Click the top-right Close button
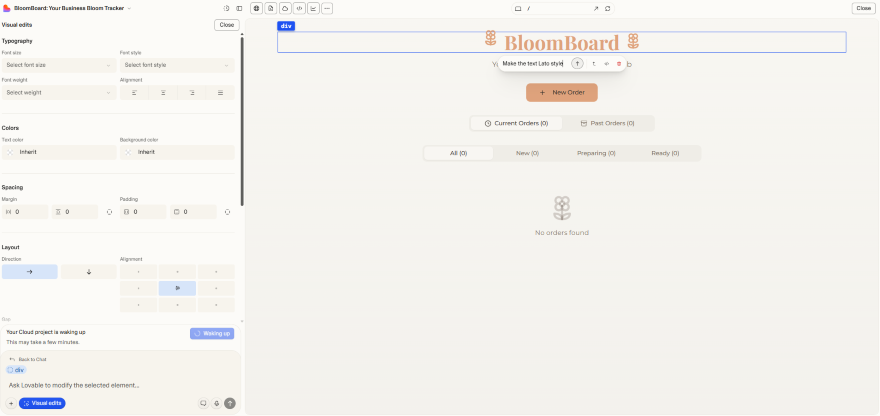 pyautogui.click(x=864, y=8)
